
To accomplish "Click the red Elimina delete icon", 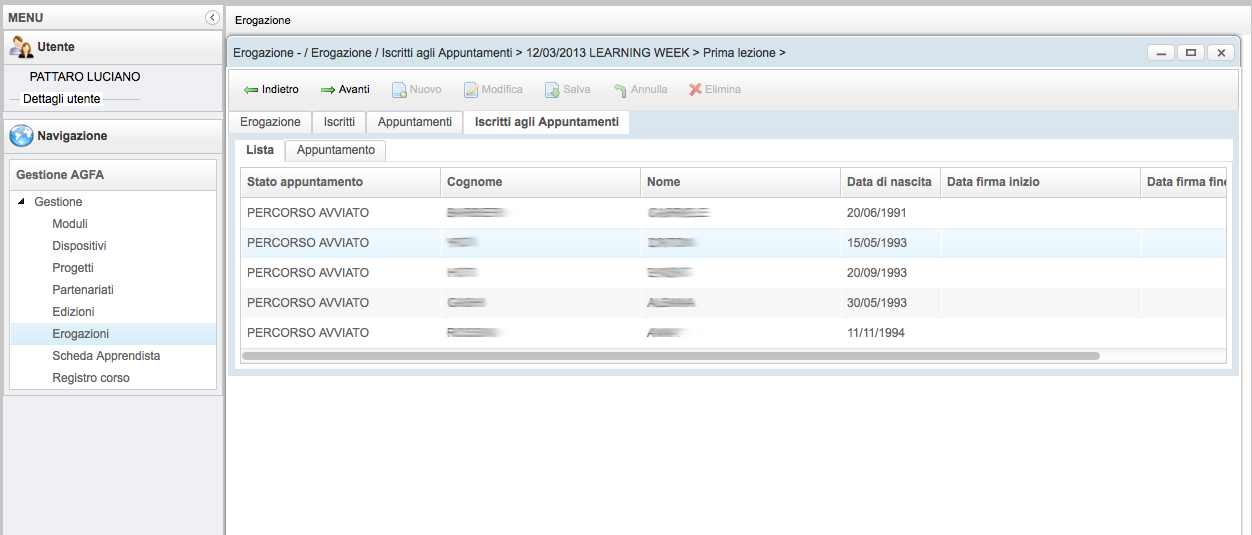I will [x=696, y=90].
